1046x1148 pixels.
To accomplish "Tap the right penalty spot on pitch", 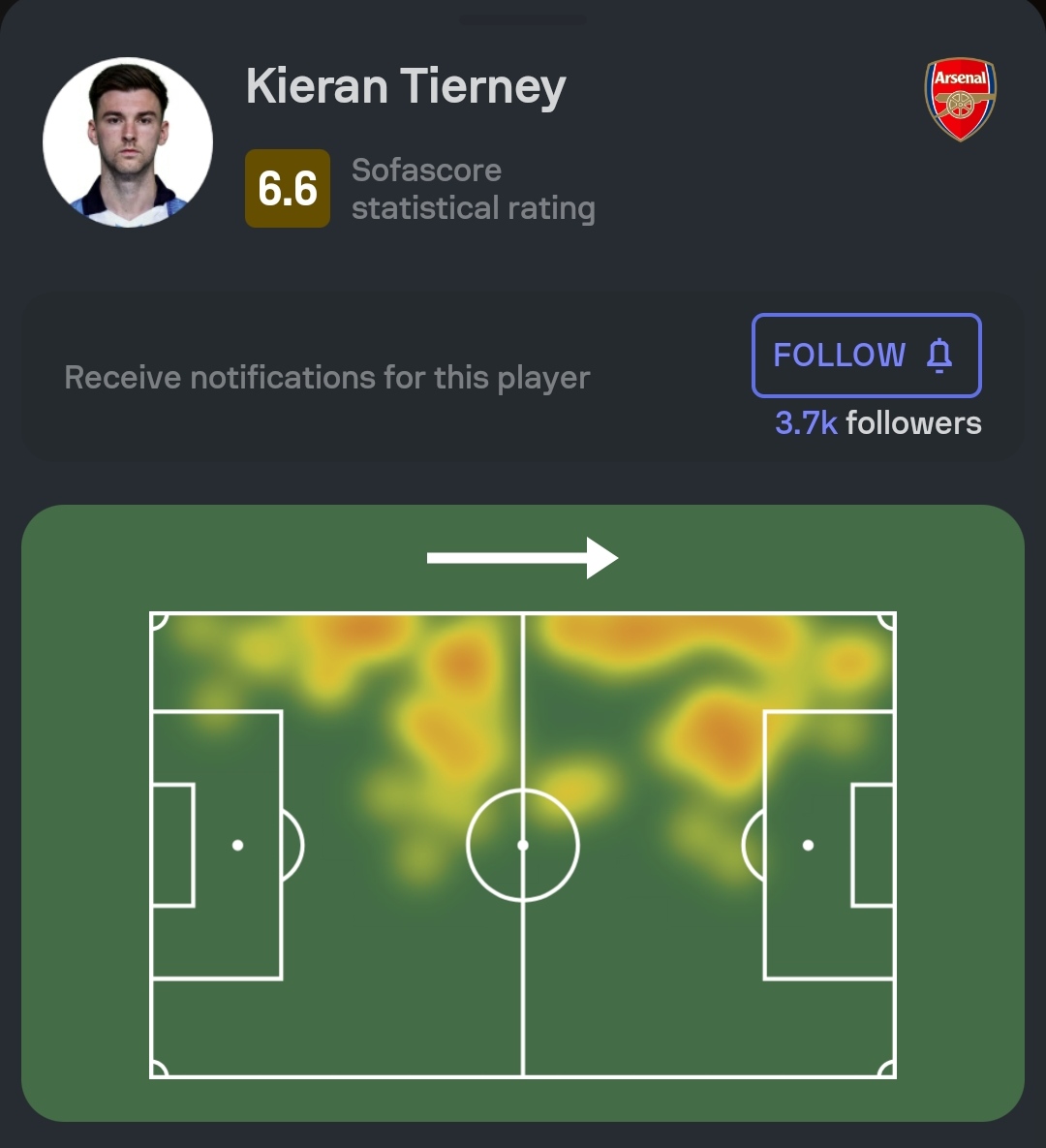I will click(x=808, y=845).
